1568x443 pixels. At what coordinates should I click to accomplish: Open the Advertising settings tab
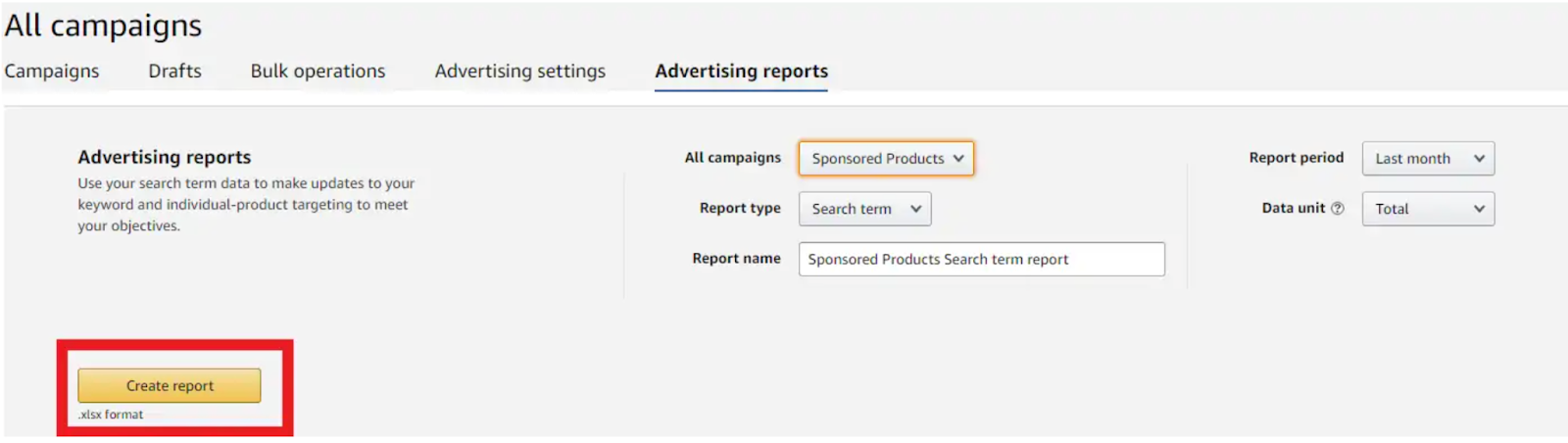tap(519, 72)
